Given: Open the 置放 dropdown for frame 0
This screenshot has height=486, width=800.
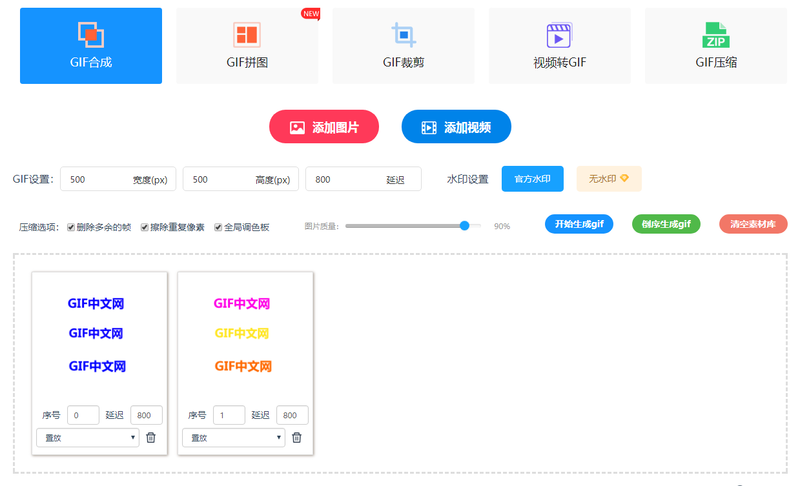Looking at the screenshot, I should coord(88,438).
